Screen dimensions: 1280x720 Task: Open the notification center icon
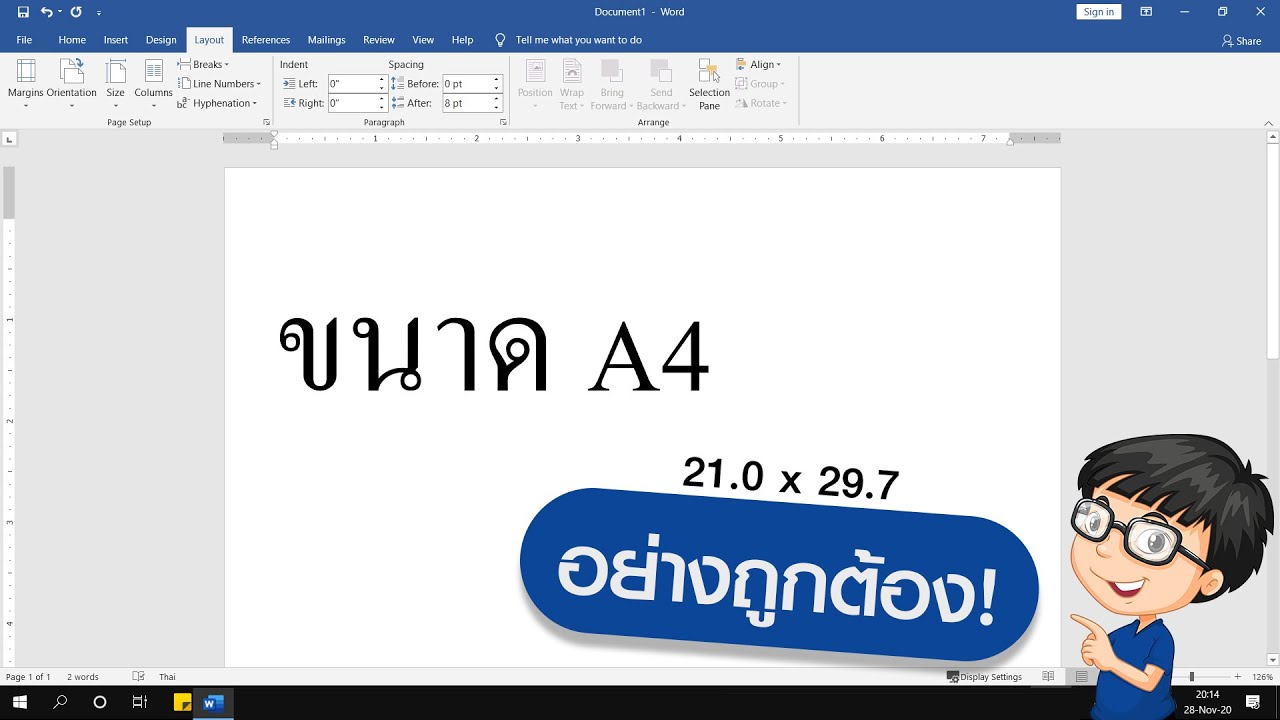(1253, 703)
